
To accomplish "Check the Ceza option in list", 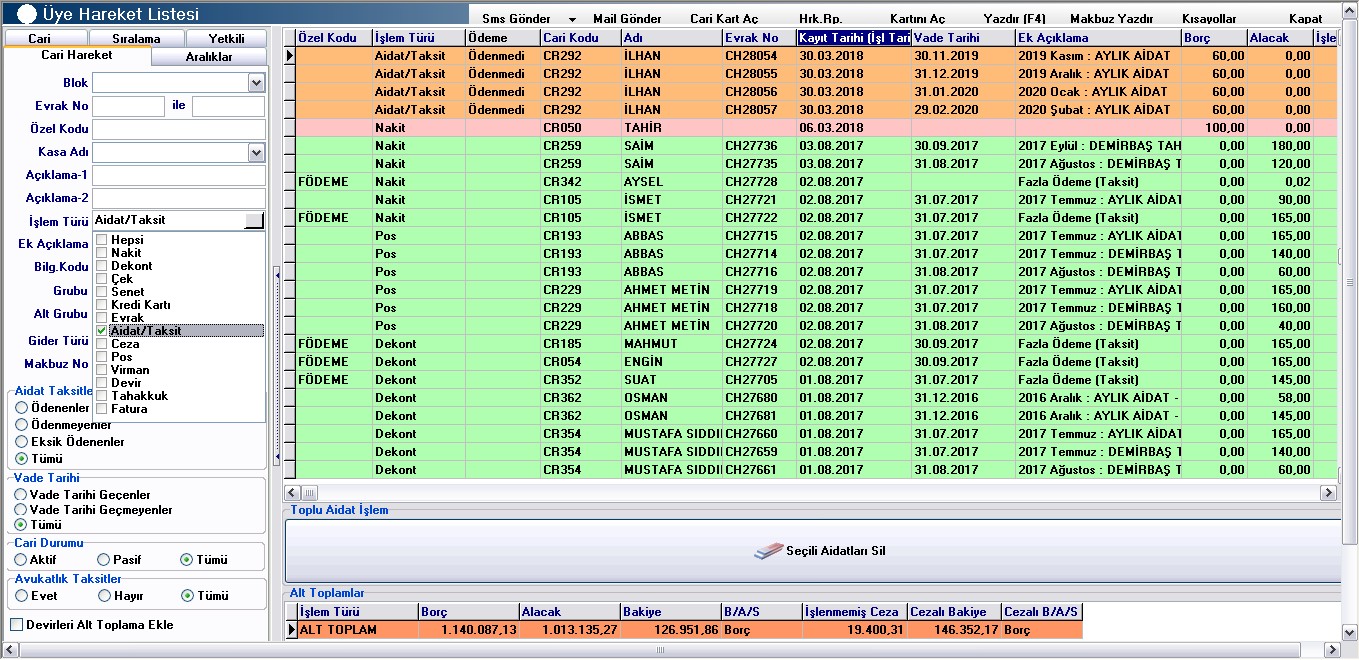I will point(101,344).
